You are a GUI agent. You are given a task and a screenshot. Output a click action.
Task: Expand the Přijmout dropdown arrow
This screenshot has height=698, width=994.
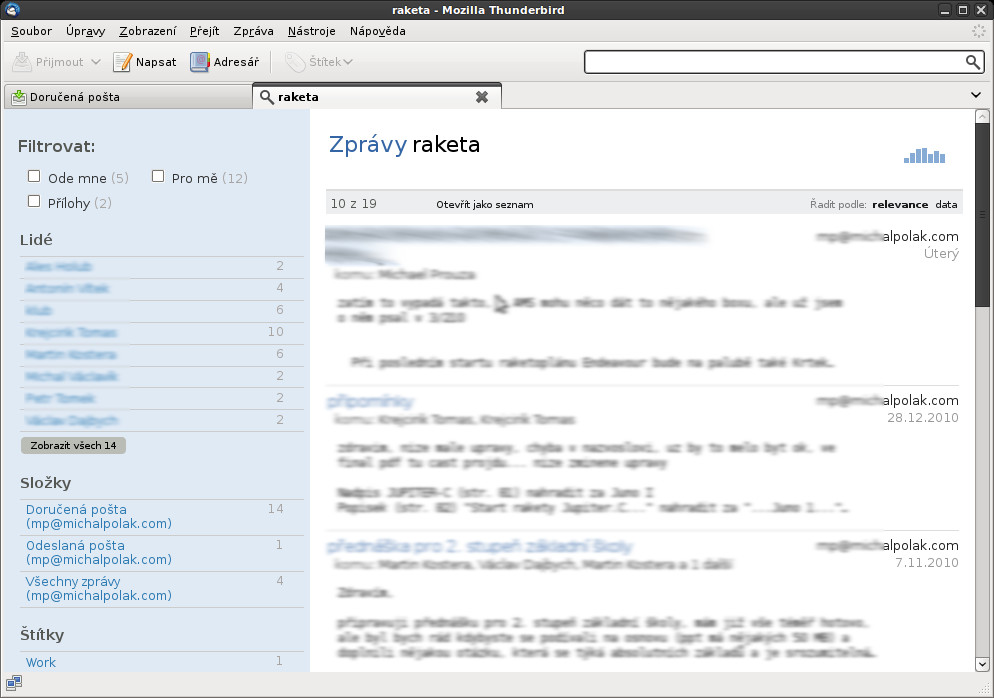coord(96,62)
